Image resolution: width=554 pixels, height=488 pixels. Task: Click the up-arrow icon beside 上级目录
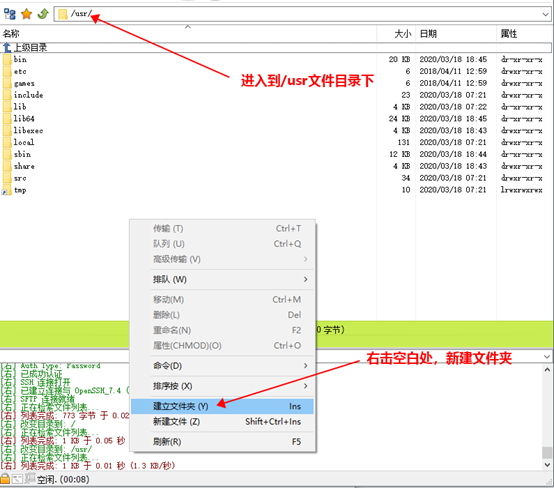pyautogui.click(x=7, y=47)
